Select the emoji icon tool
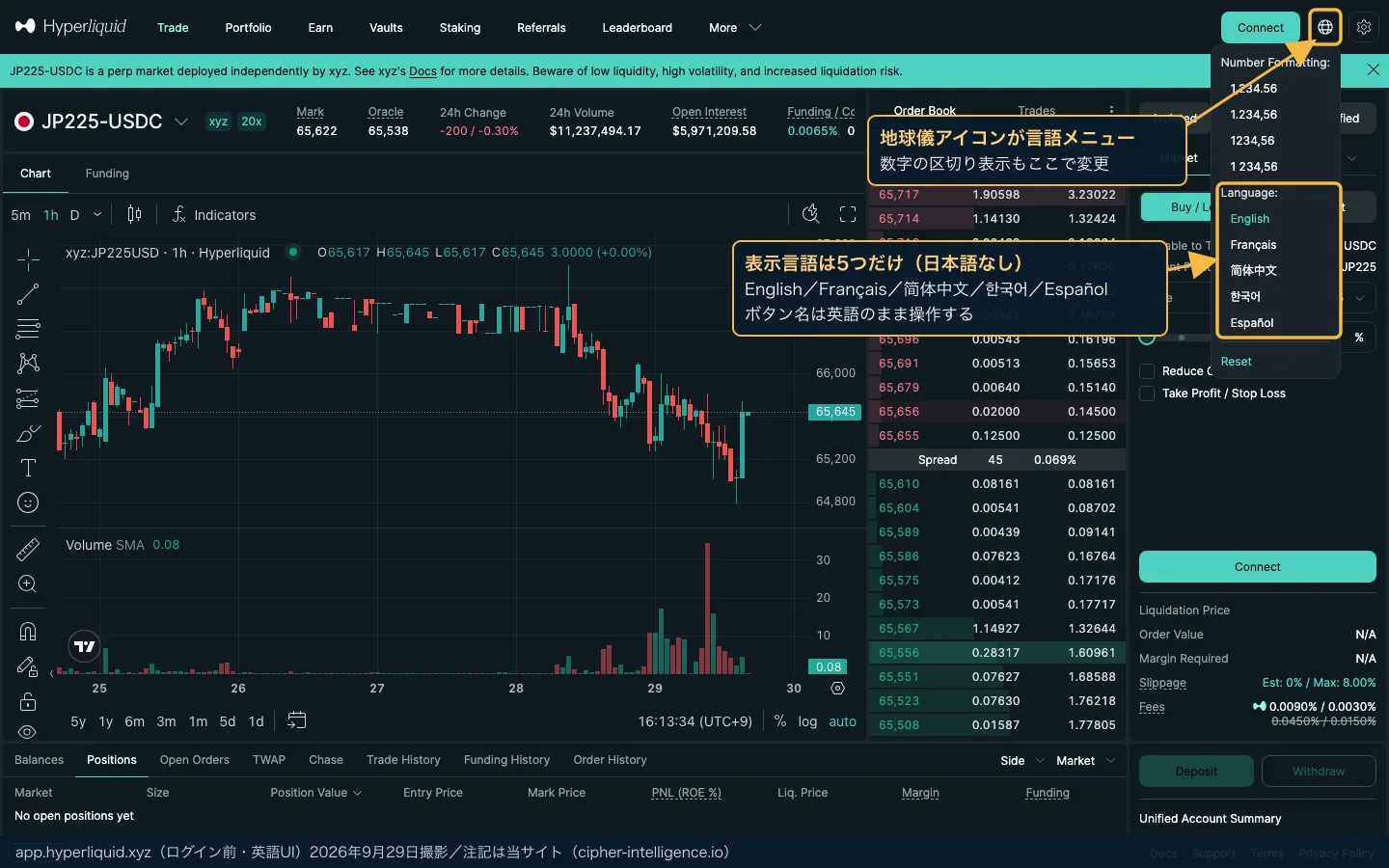This screenshot has width=1389, height=868. tap(28, 502)
